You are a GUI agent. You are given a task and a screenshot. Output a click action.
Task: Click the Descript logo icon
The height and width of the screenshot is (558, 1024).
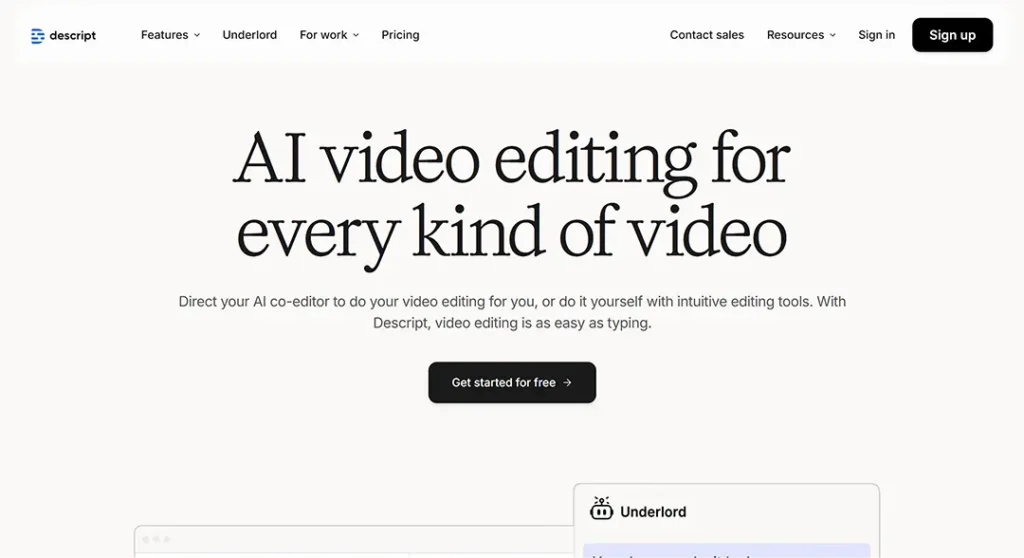(x=37, y=35)
